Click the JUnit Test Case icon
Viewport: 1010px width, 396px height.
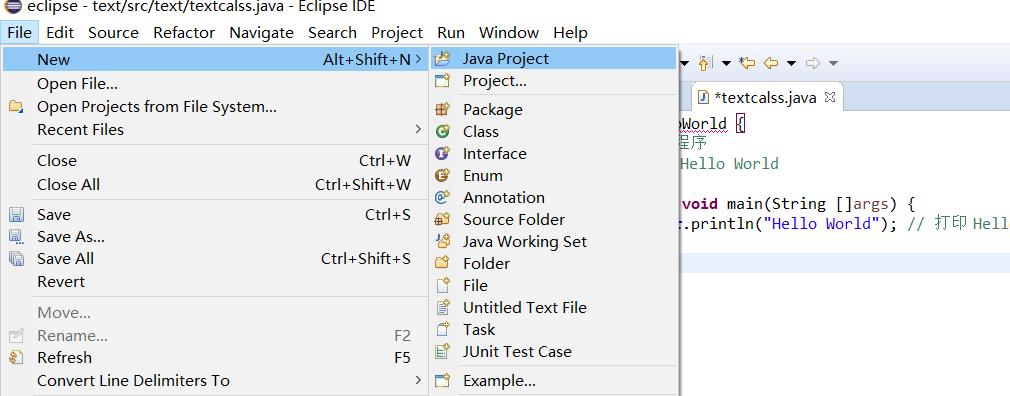click(x=442, y=352)
